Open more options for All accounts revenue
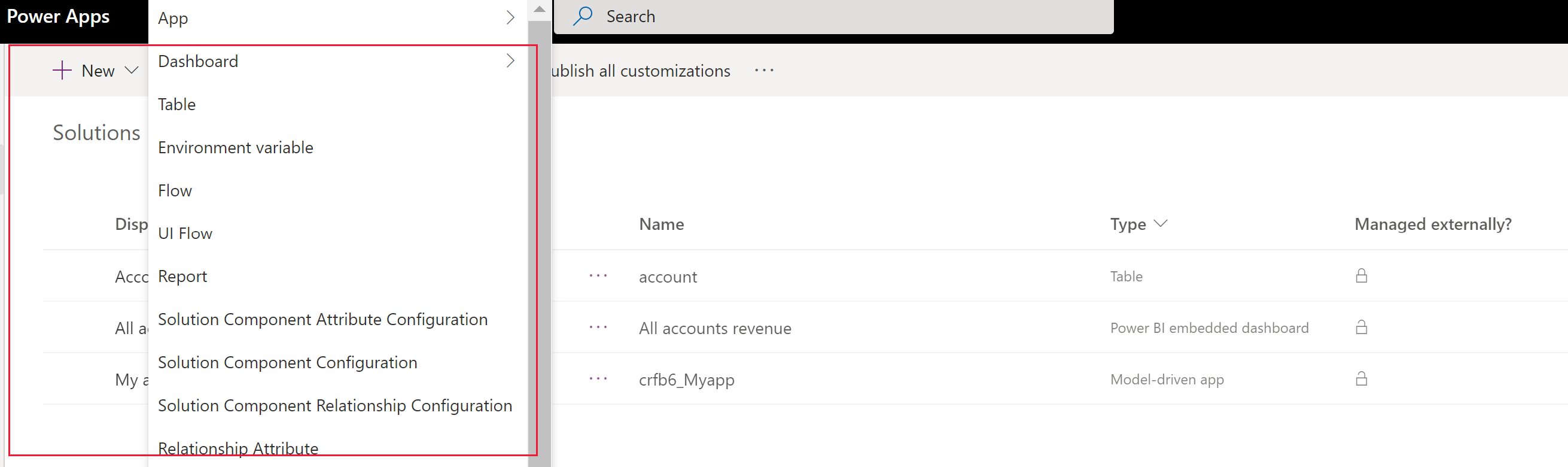 click(598, 327)
